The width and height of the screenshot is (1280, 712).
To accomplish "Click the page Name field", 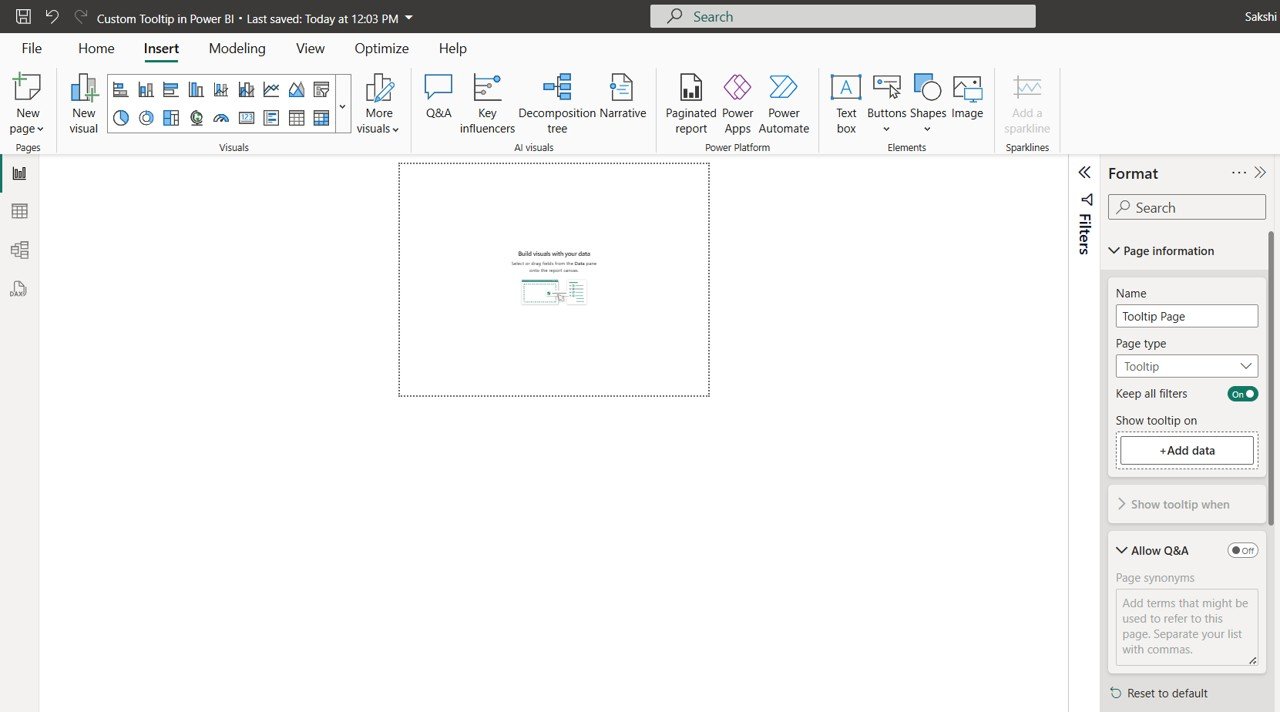I will (x=1187, y=316).
